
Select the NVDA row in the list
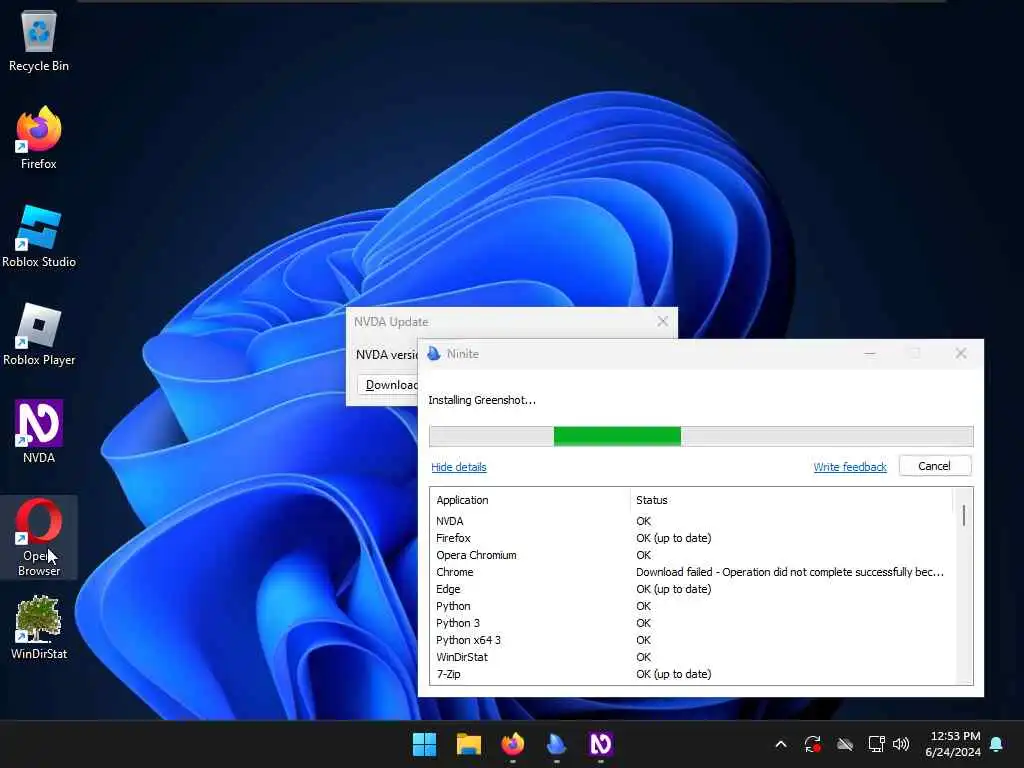[x=691, y=521]
